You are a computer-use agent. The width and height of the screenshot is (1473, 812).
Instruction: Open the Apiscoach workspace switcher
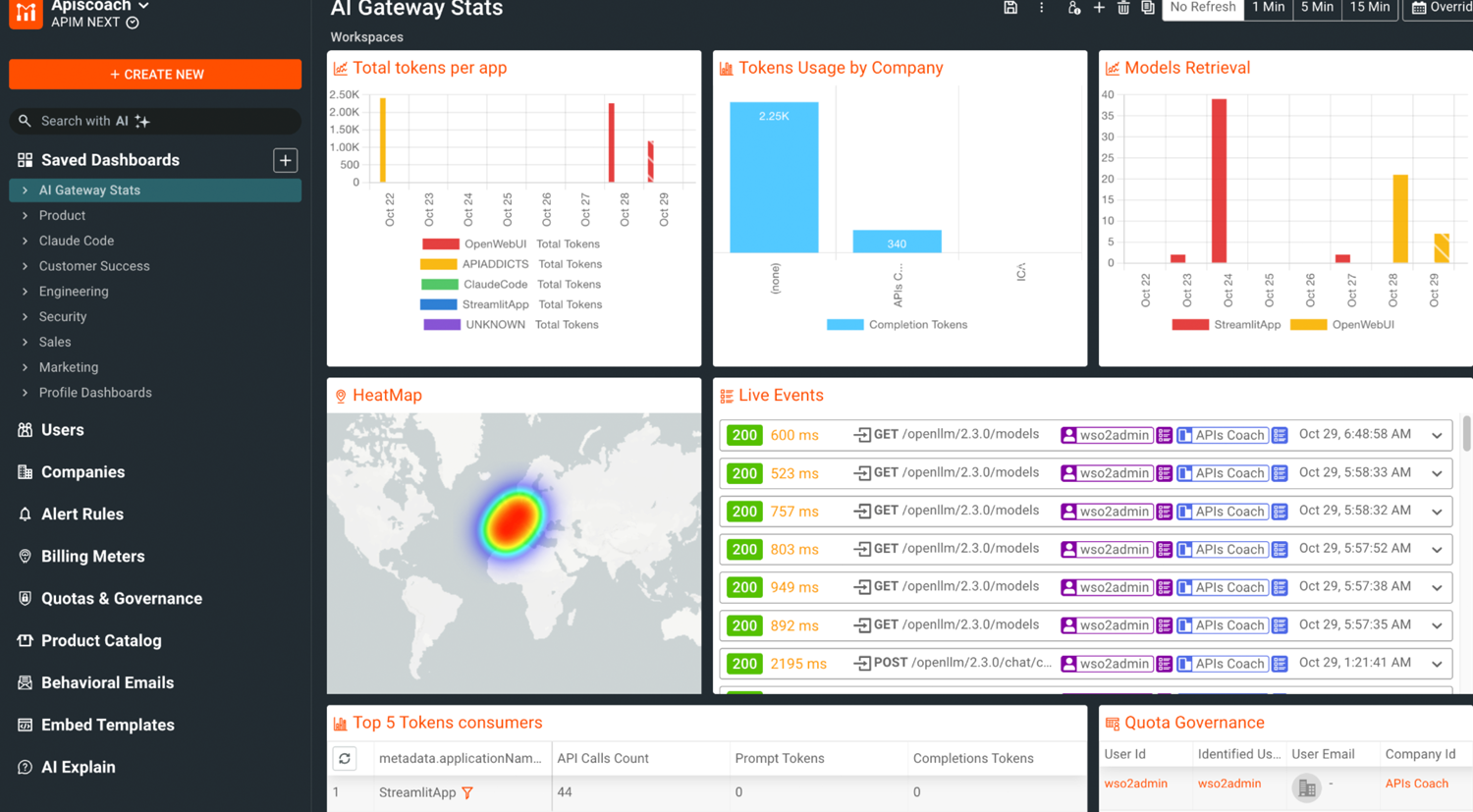click(95, 6)
